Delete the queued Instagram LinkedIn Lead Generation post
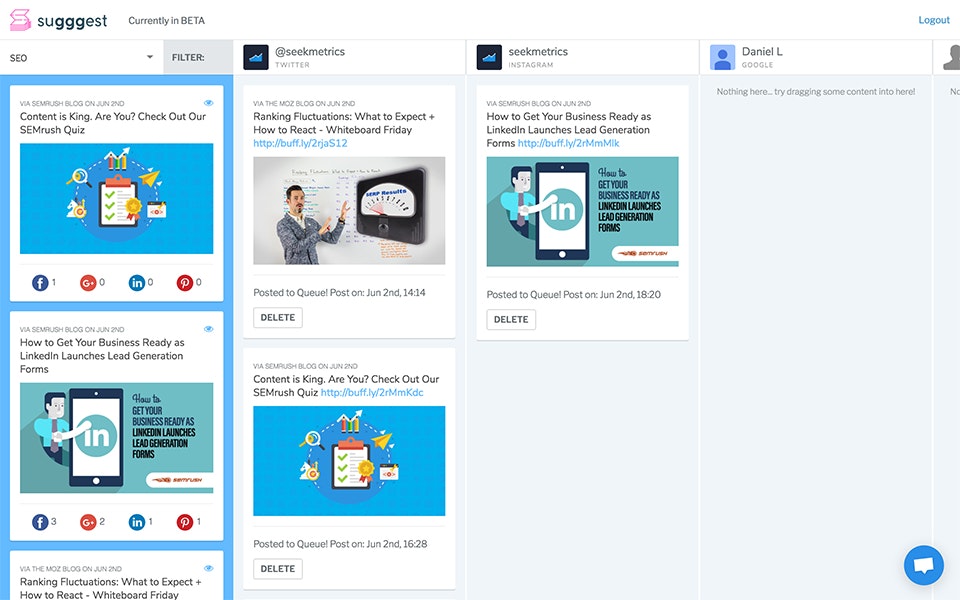Screen dimensions: 960x600 coord(511,320)
